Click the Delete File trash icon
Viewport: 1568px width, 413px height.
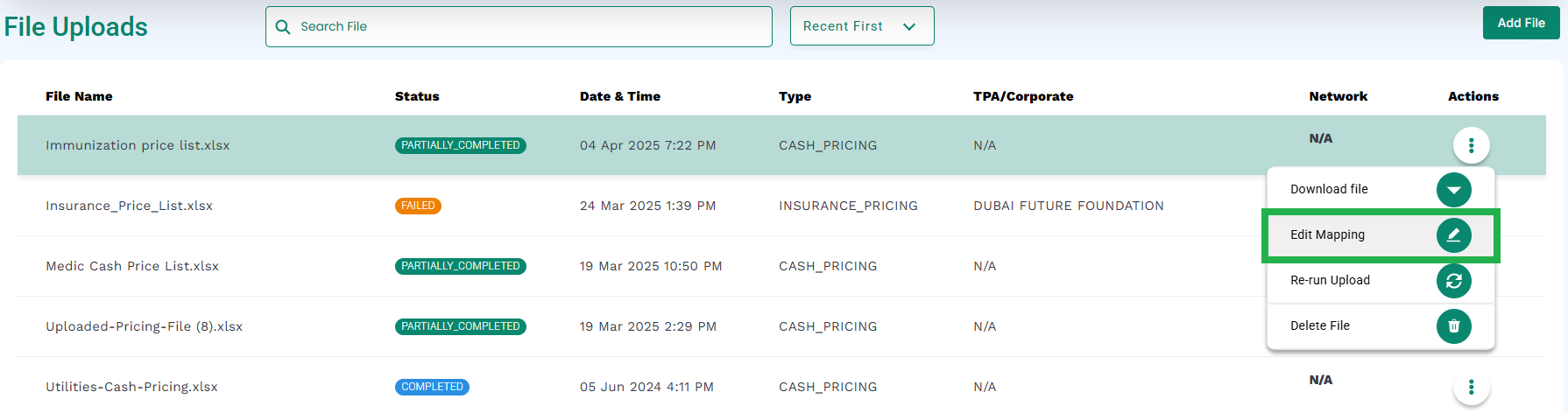[1453, 326]
